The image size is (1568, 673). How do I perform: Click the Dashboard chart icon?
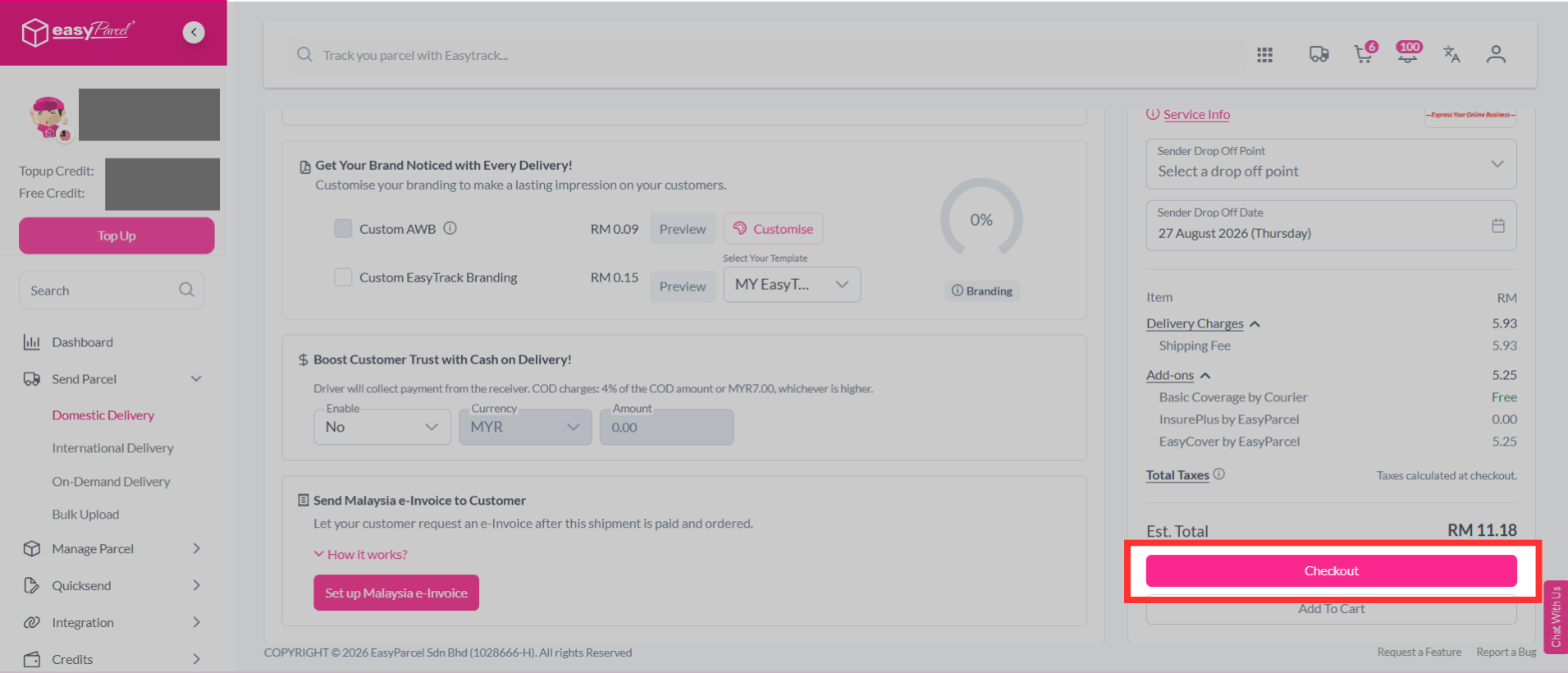(x=32, y=342)
